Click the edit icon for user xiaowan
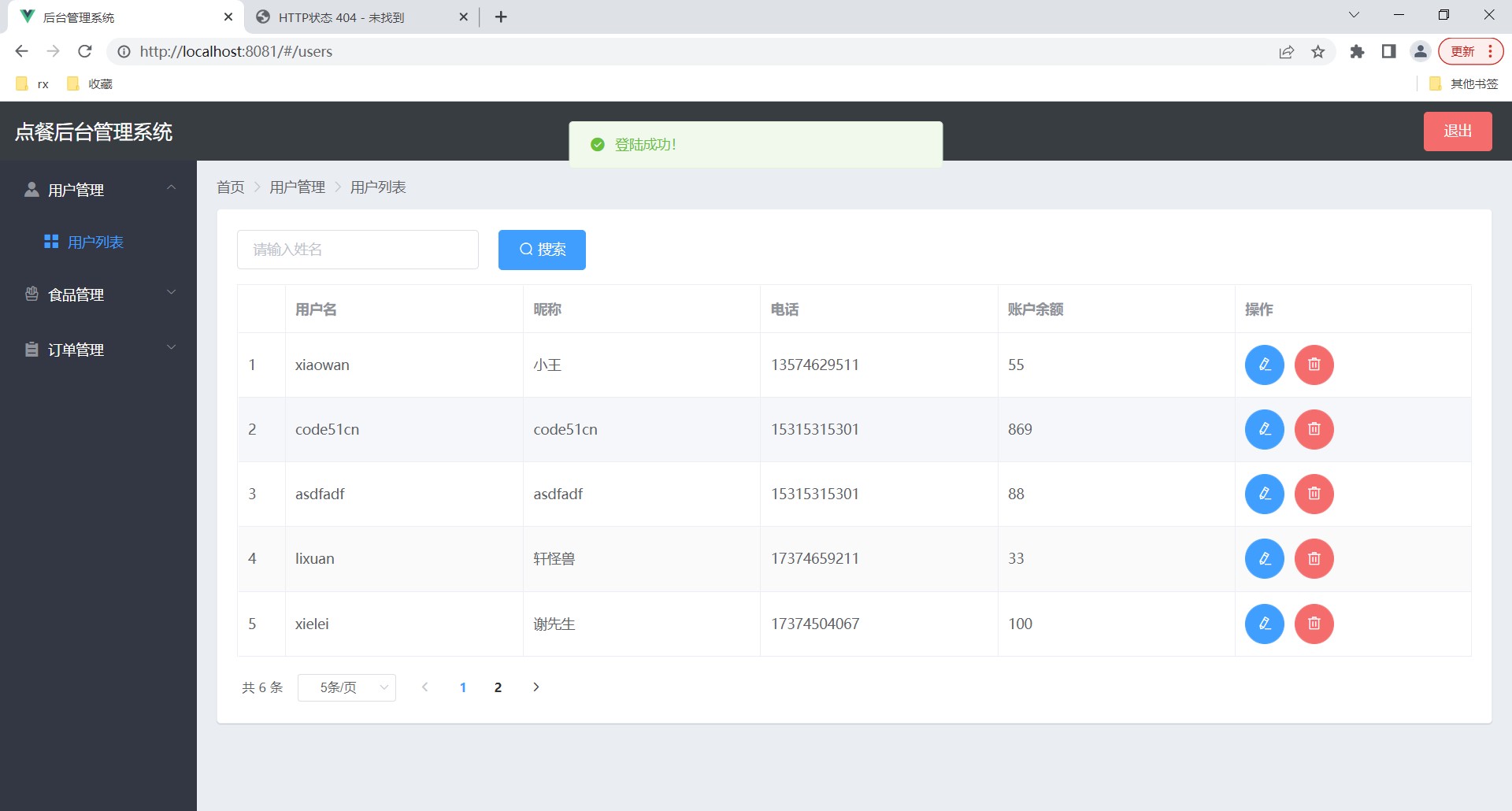This screenshot has height=811, width=1512. tap(1264, 365)
